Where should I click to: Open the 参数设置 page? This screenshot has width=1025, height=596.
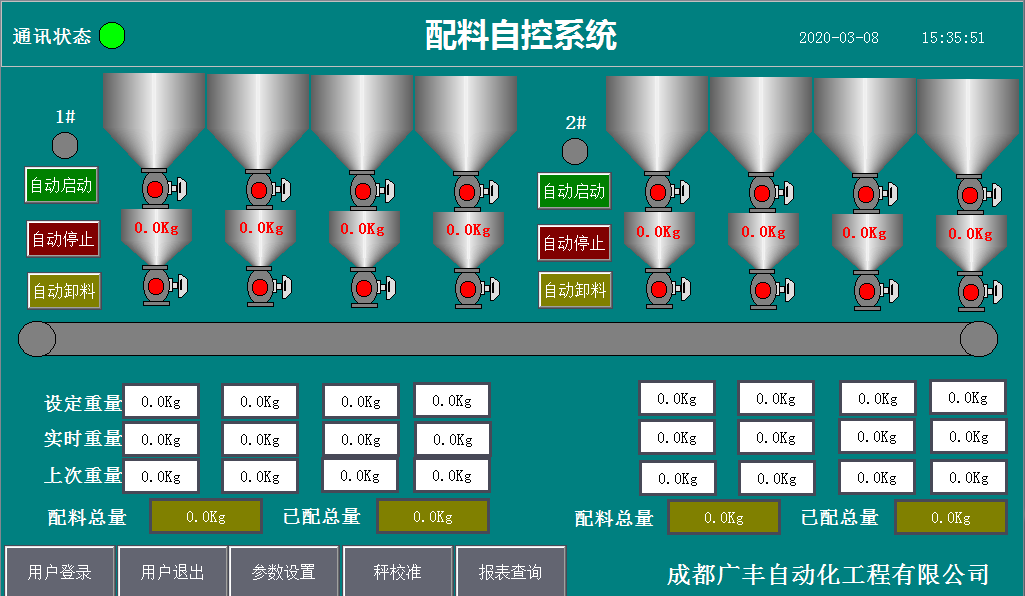283,572
